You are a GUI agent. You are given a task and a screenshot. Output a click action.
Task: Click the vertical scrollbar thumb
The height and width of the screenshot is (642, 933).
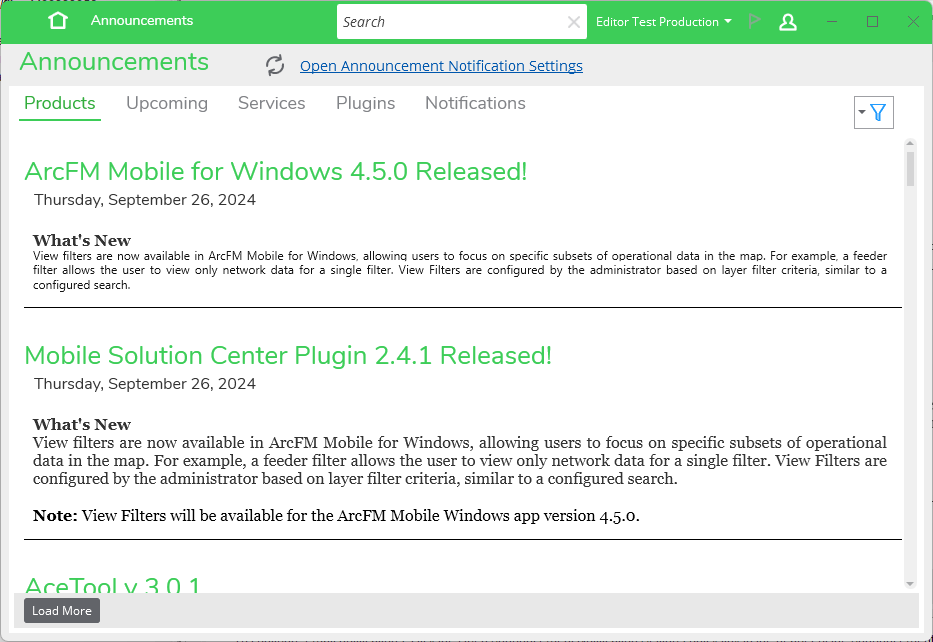(x=910, y=169)
